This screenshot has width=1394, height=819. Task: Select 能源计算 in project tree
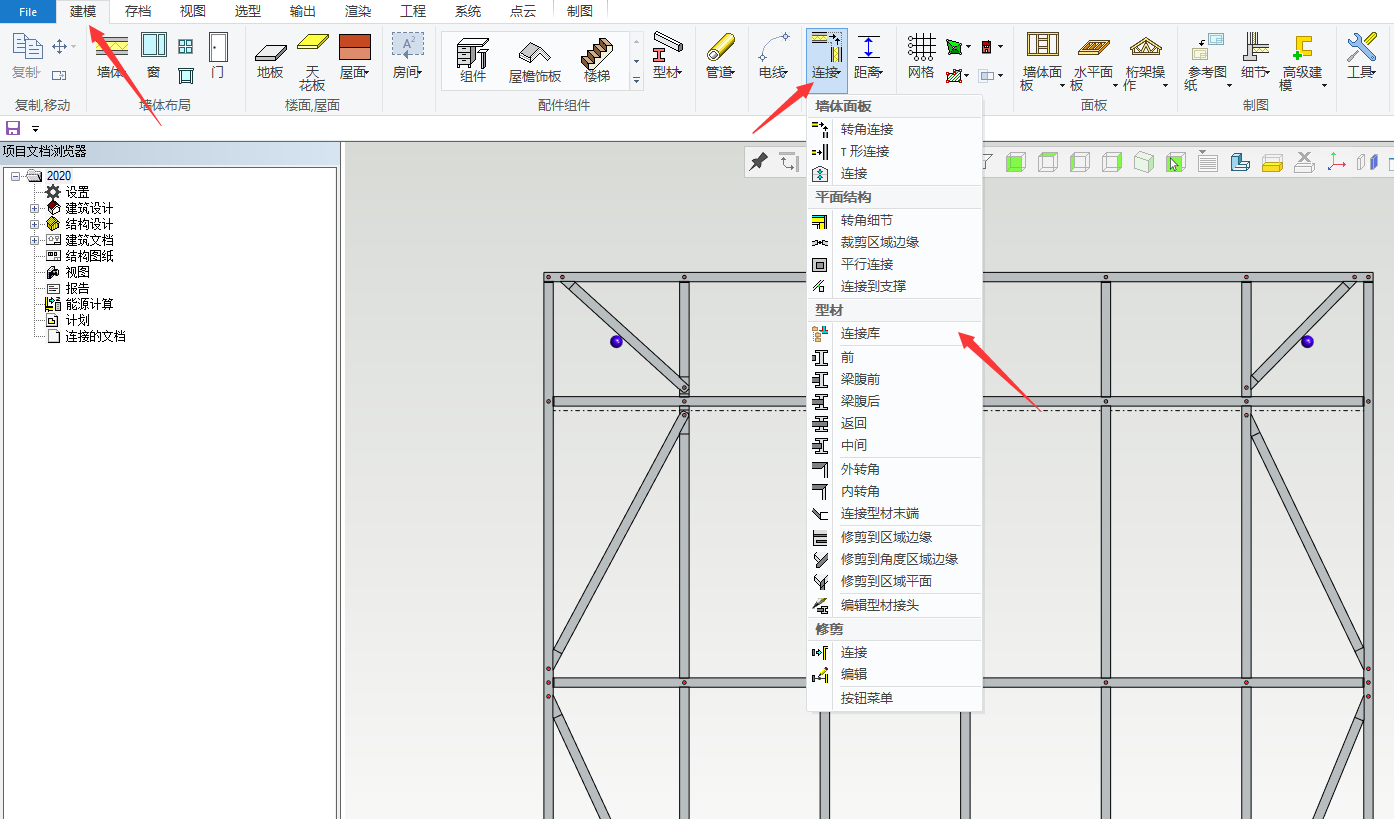(x=90, y=304)
